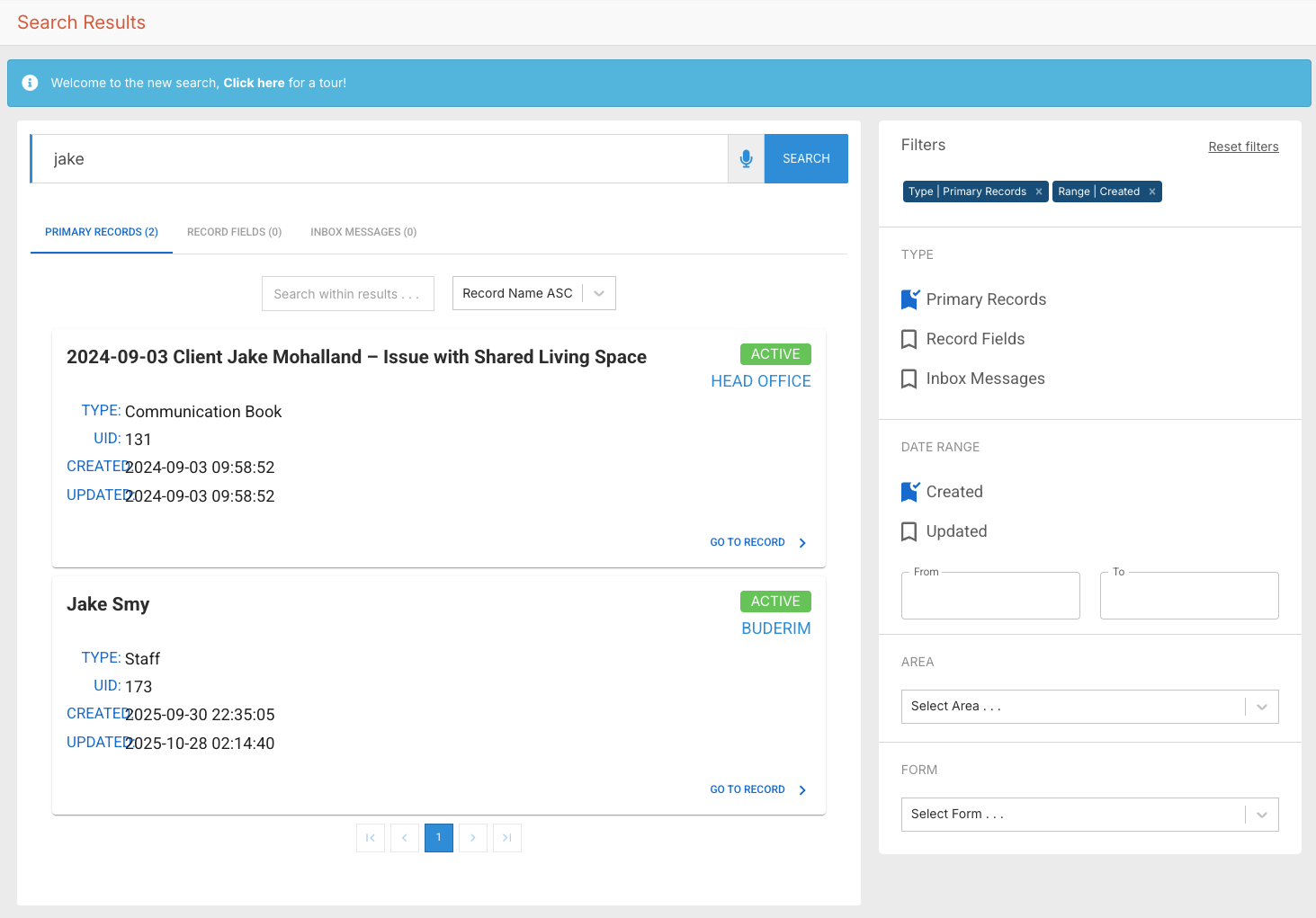Open the Select Form dropdown
This screenshot has height=918, width=1316.
[1090, 815]
